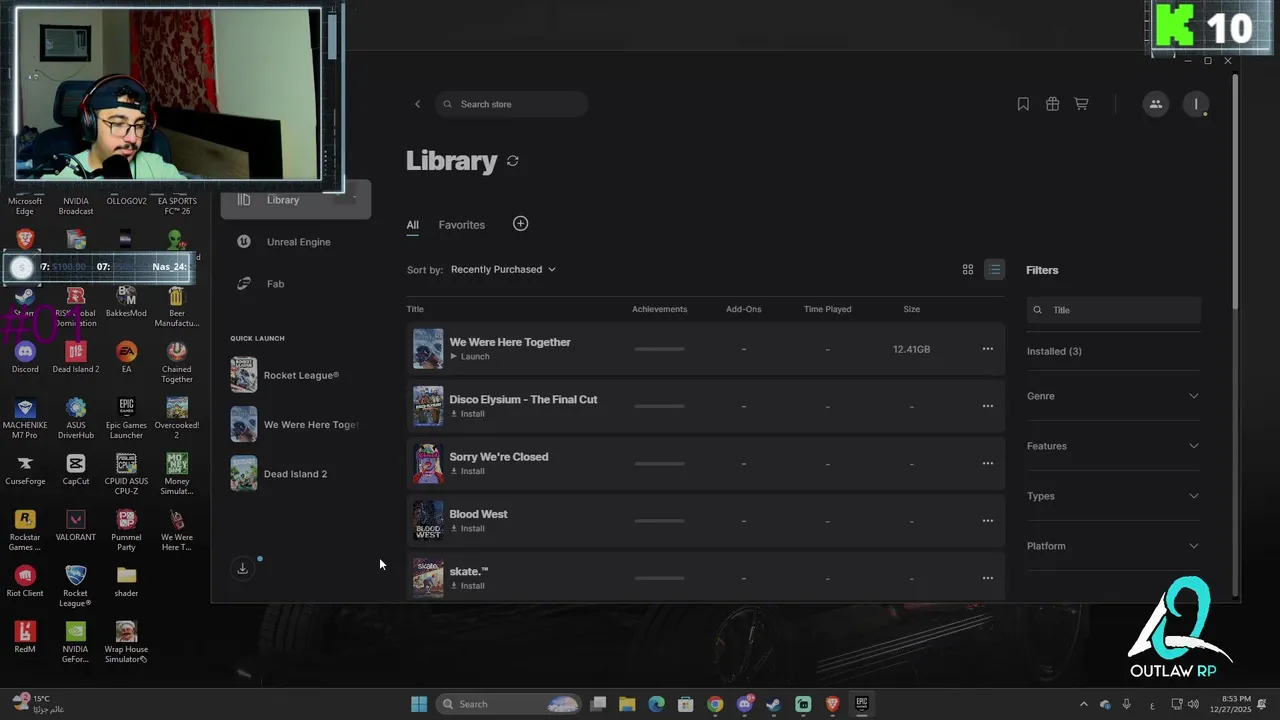Install Sorry We're Closed
1280x720 pixels.
(x=467, y=471)
